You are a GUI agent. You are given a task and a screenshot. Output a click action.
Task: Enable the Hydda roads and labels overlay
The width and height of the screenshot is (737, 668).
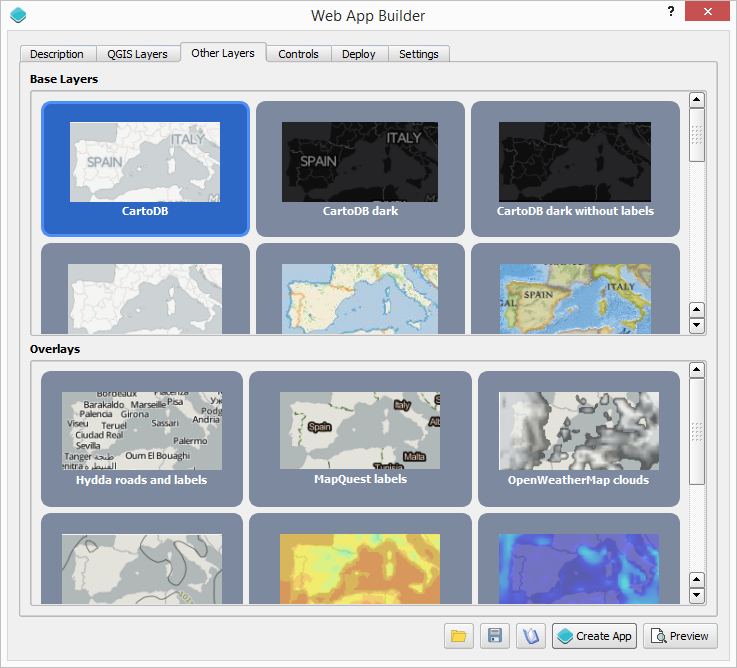(x=141, y=438)
